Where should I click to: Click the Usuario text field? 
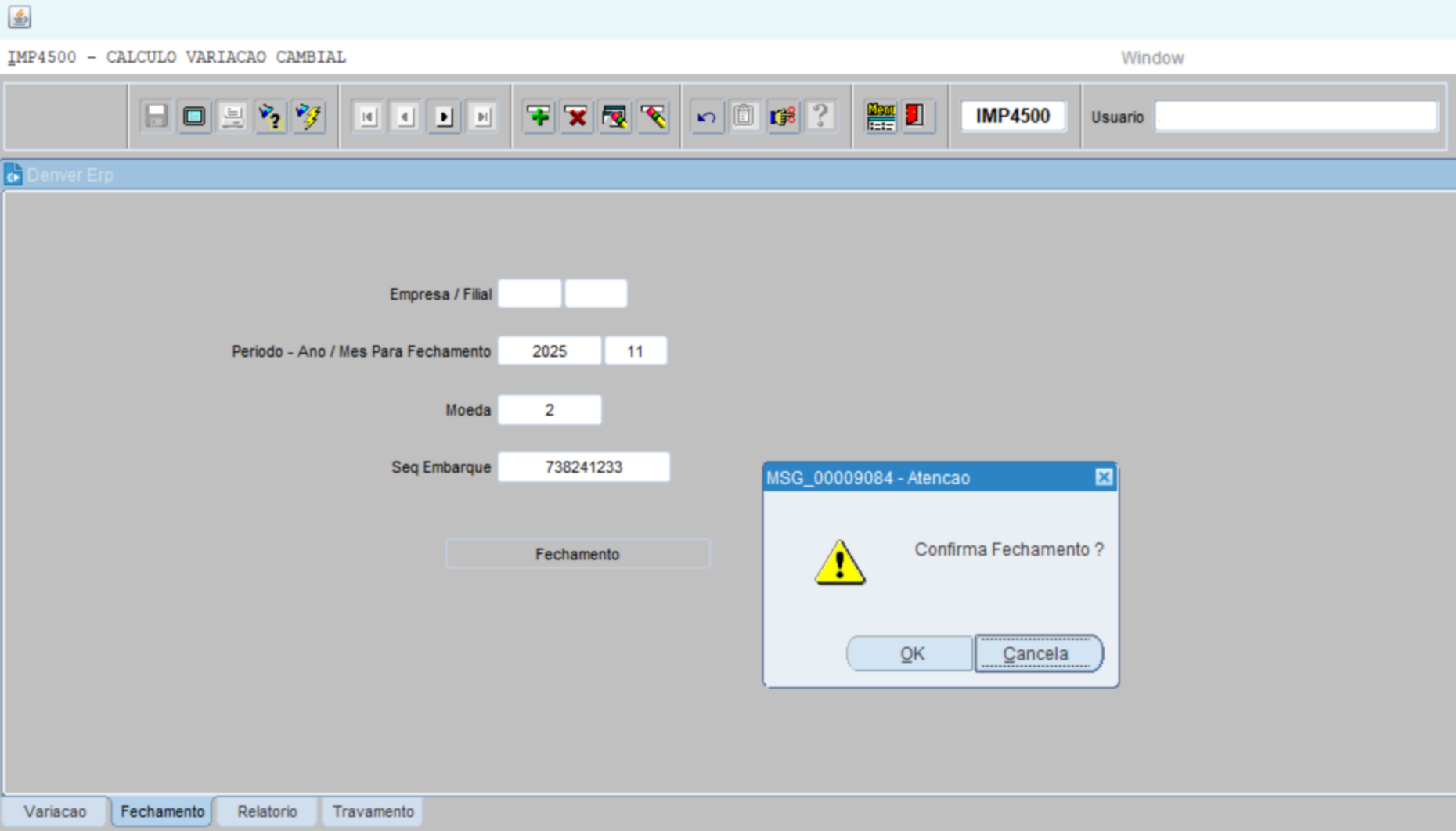pyautogui.click(x=1296, y=117)
